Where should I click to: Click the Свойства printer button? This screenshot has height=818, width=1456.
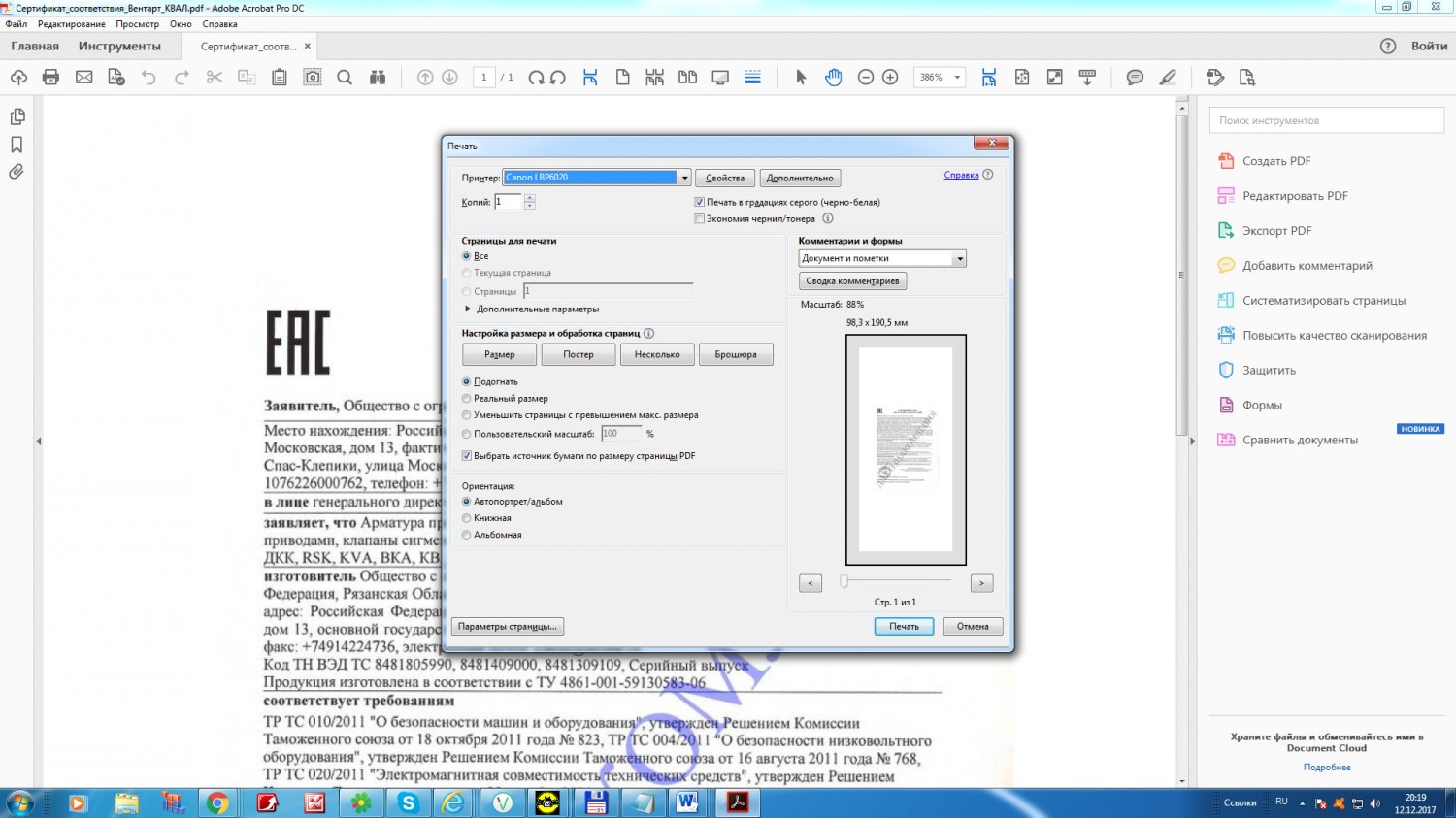pyautogui.click(x=725, y=178)
